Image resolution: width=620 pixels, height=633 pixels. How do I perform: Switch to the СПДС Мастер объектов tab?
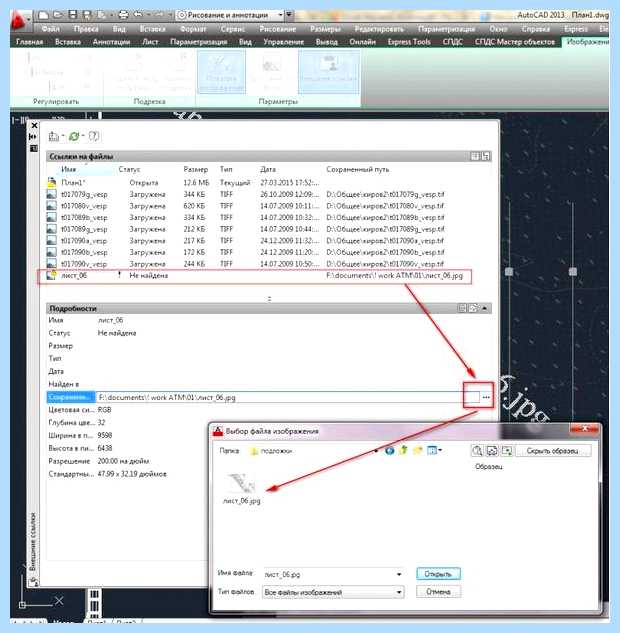pyautogui.click(x=515, y=42)
